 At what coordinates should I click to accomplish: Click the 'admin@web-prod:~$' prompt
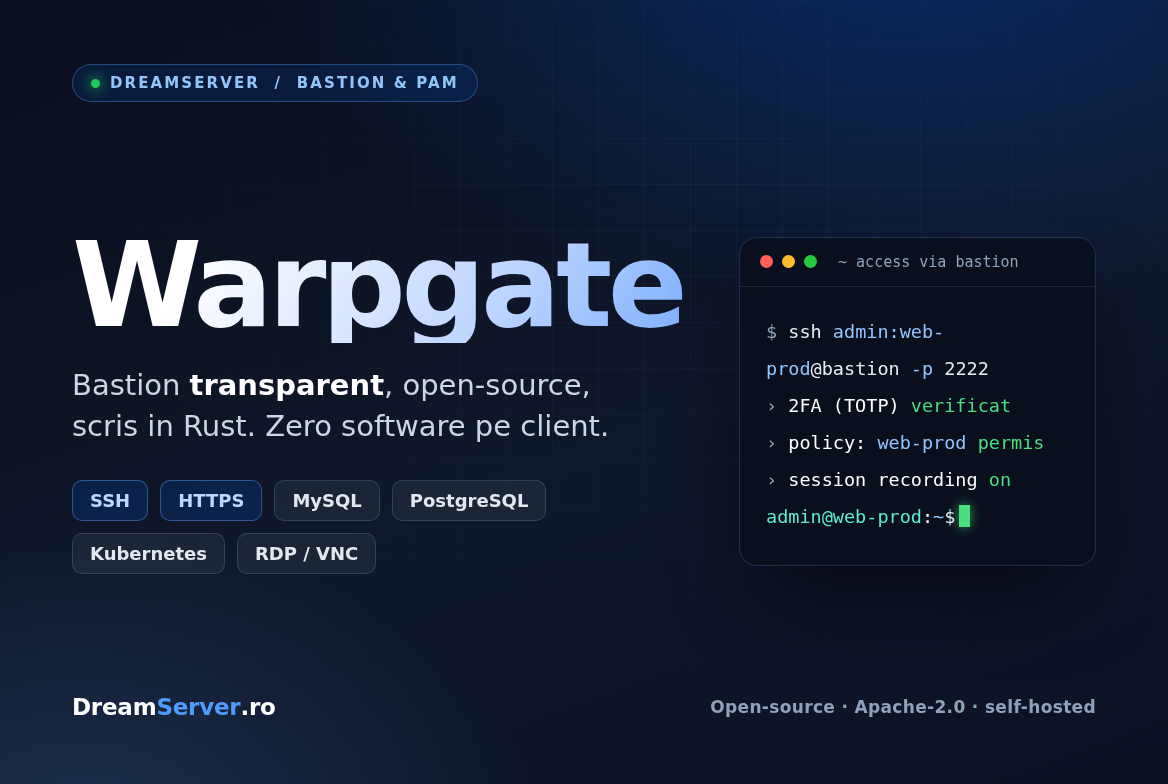tap(860, 516)
